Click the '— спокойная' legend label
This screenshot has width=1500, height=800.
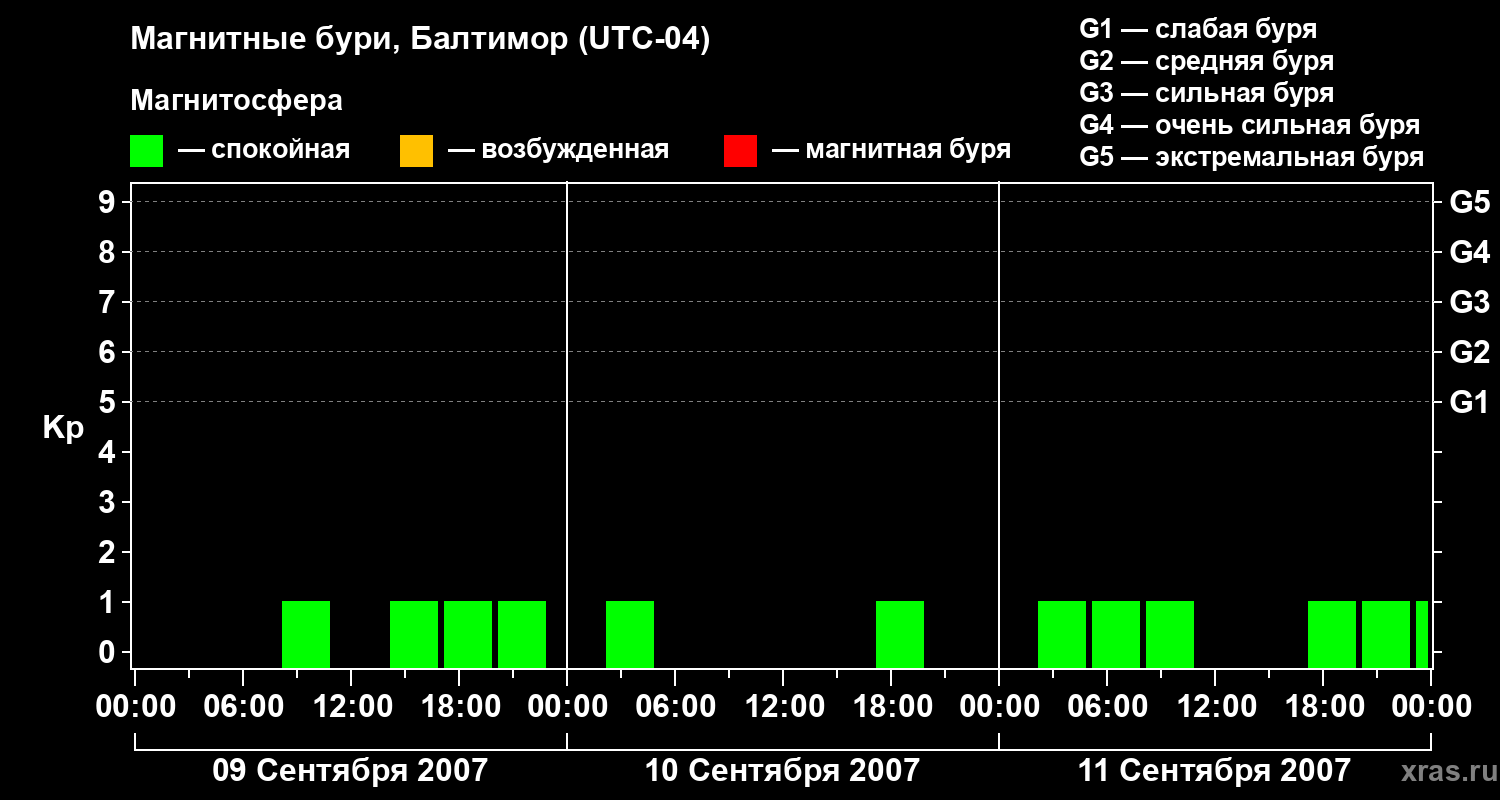264,150
